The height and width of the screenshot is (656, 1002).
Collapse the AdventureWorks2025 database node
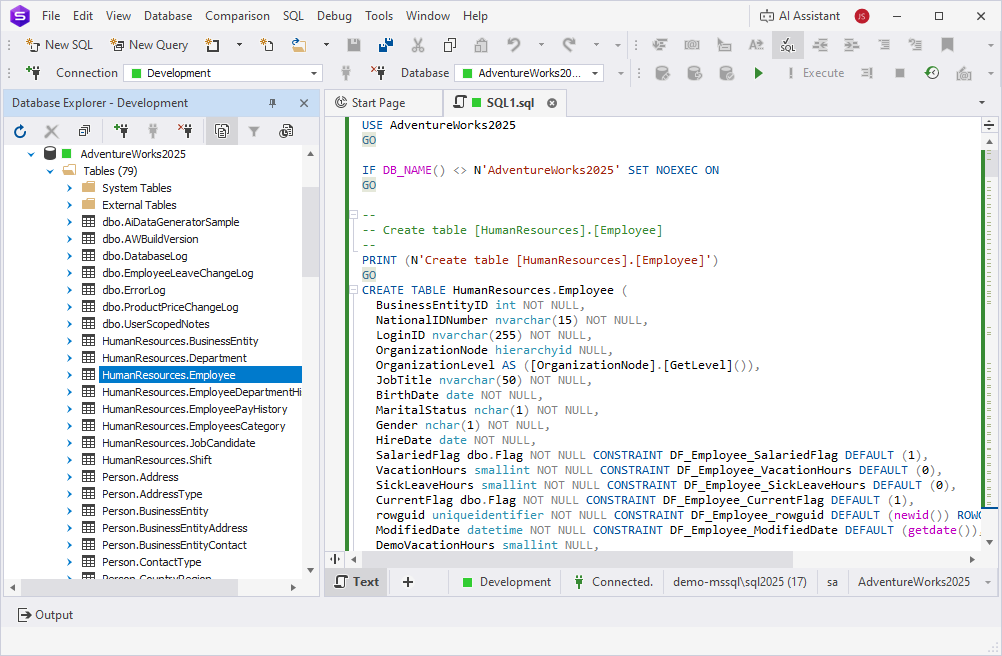31,154
